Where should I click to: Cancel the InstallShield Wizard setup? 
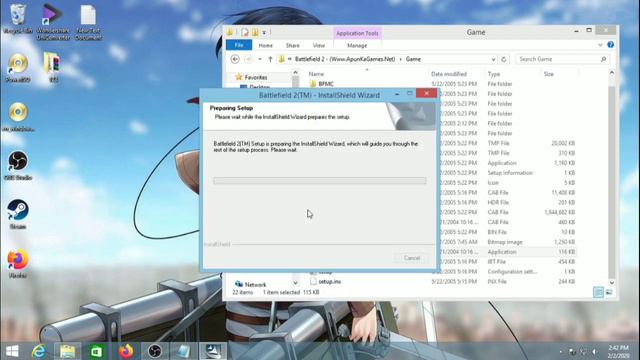411,258
